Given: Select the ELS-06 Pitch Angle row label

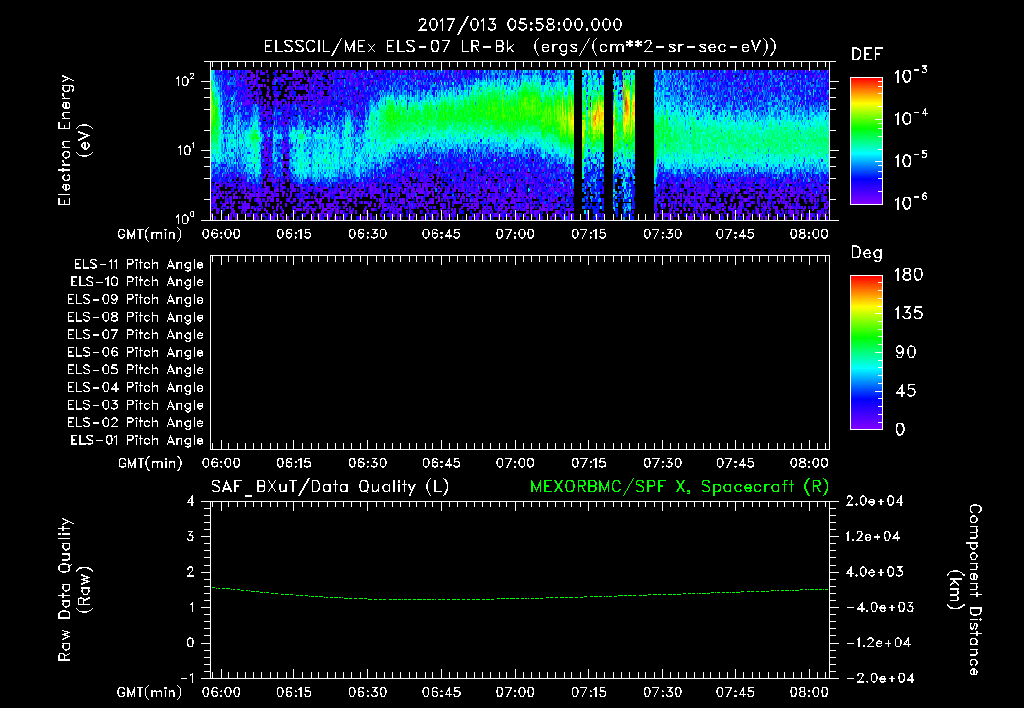Looking at the screenshot, I should pyautogui.click(x=136, y=353).
